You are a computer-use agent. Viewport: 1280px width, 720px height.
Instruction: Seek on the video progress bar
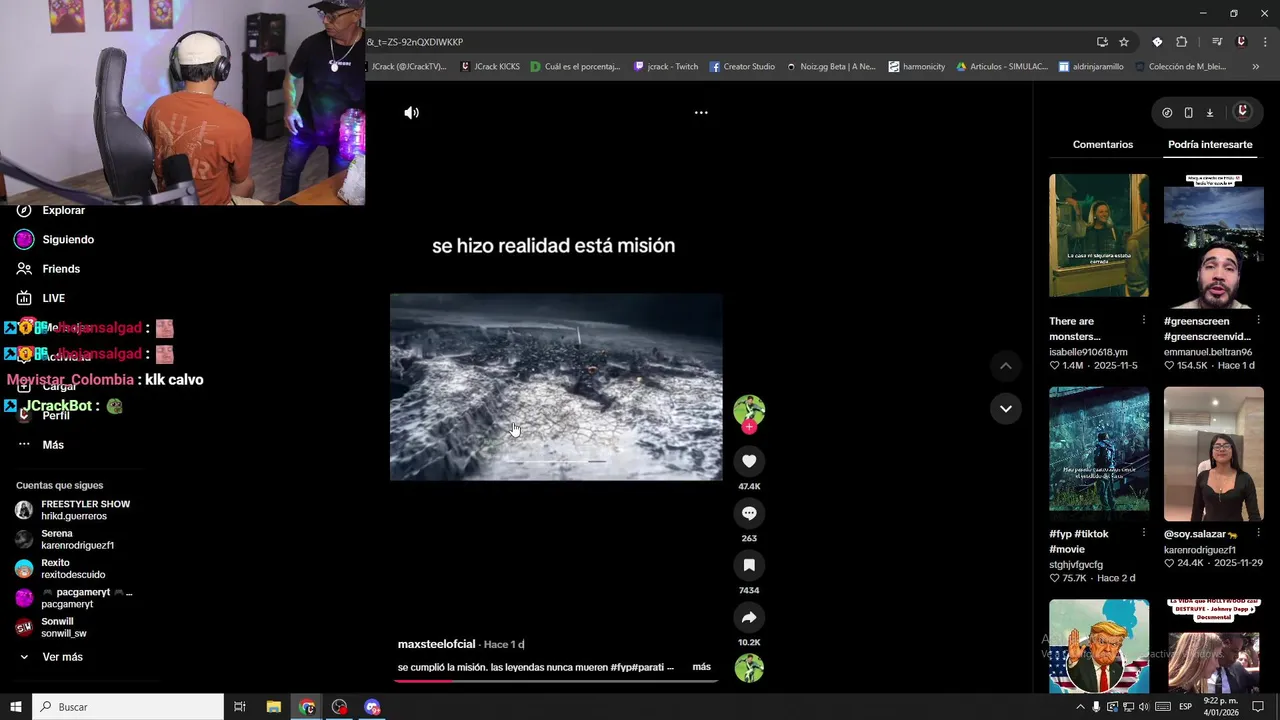[x=556, y=680]
